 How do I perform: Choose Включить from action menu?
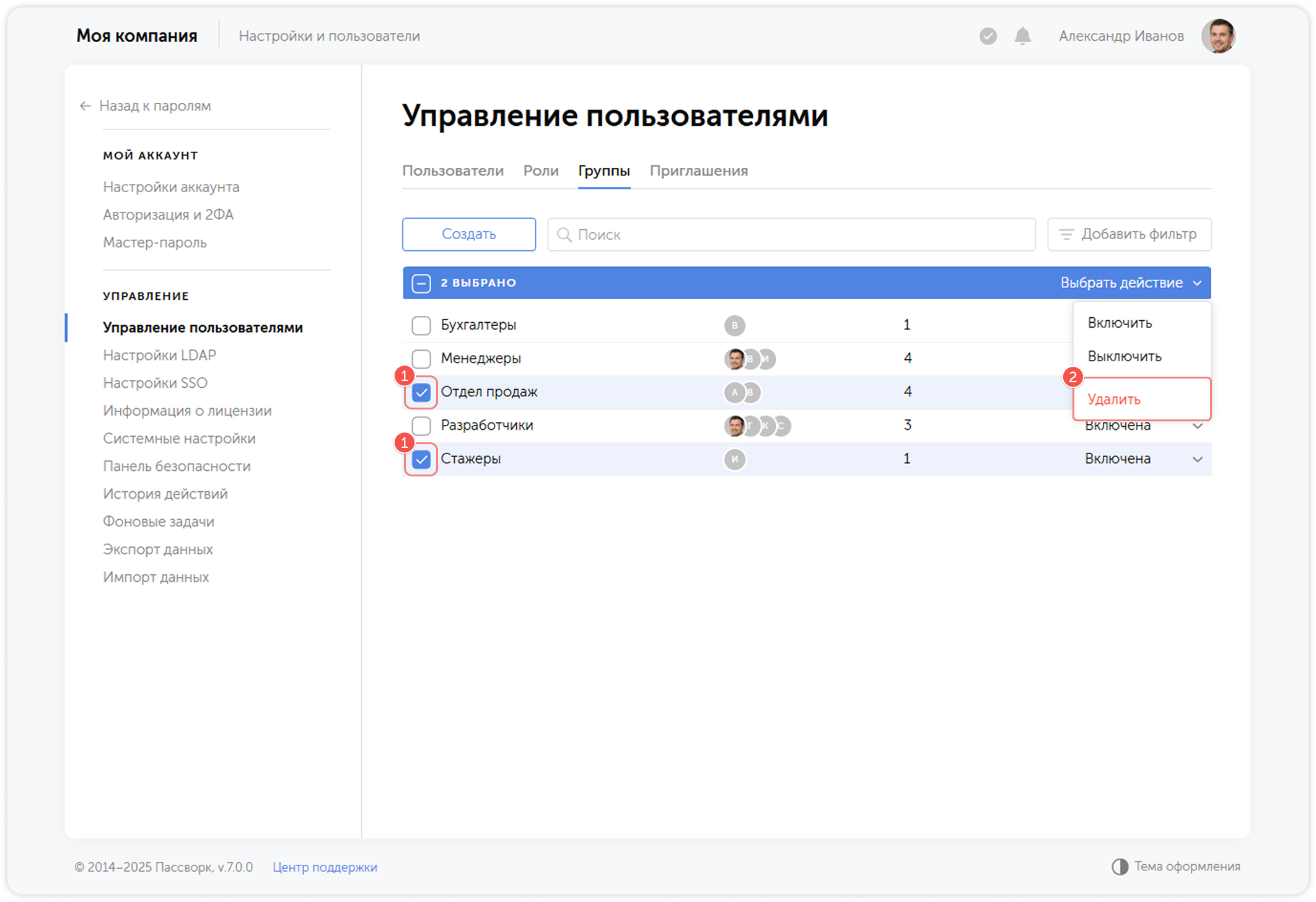pyautogui.click(x=1120, y=323)
